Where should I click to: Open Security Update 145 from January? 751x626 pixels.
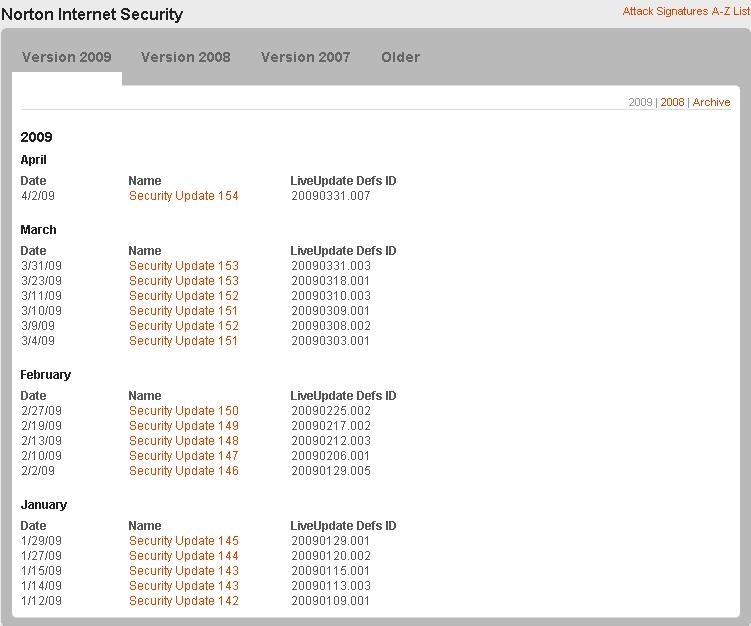[x=184, y=541]
